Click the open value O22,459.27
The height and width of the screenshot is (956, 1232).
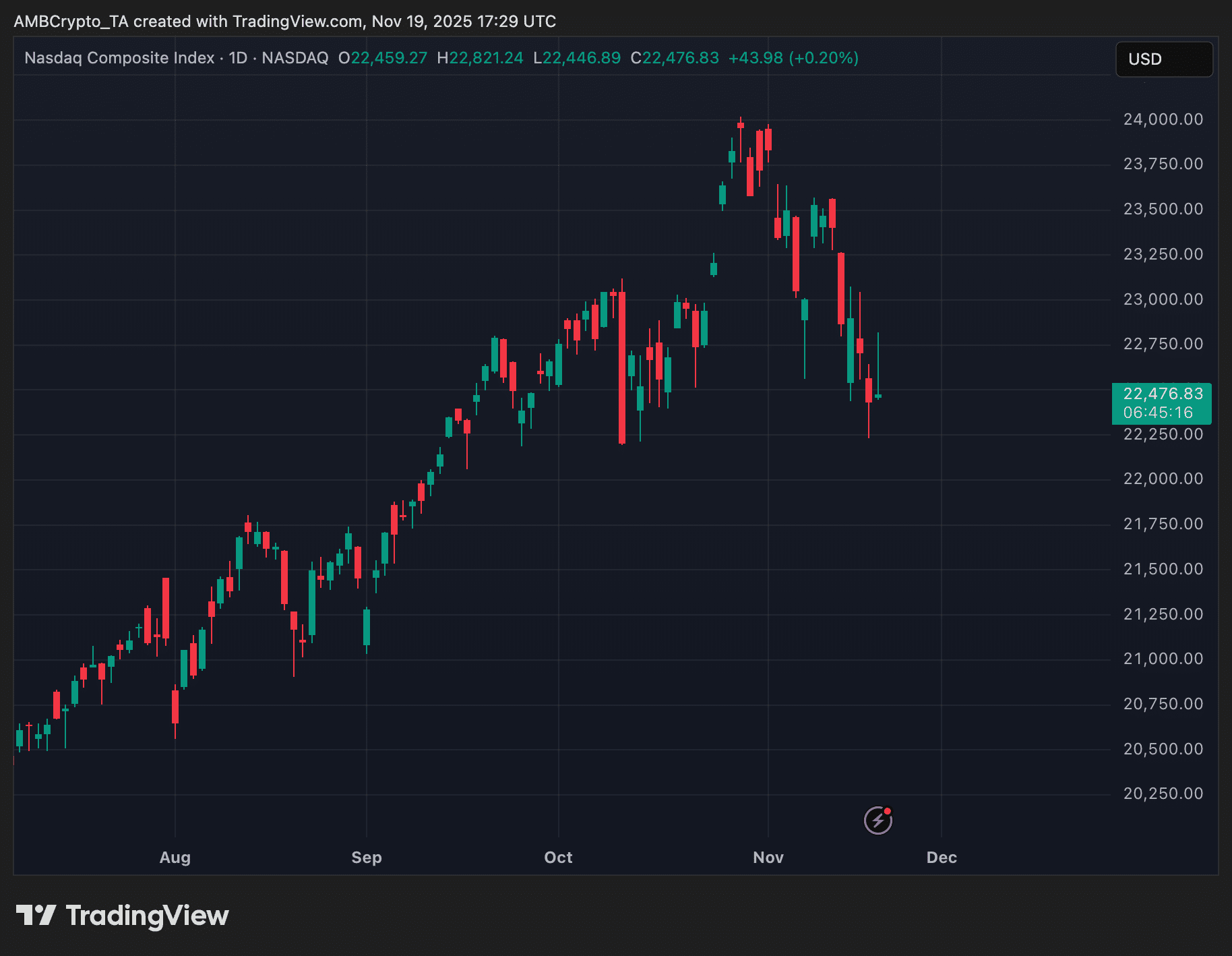click(383, 58)
